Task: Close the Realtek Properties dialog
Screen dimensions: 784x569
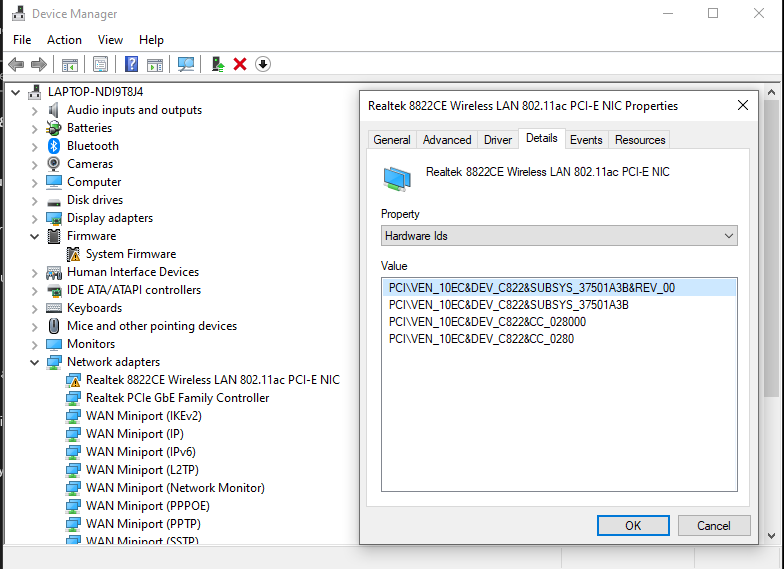Action: 742,105
